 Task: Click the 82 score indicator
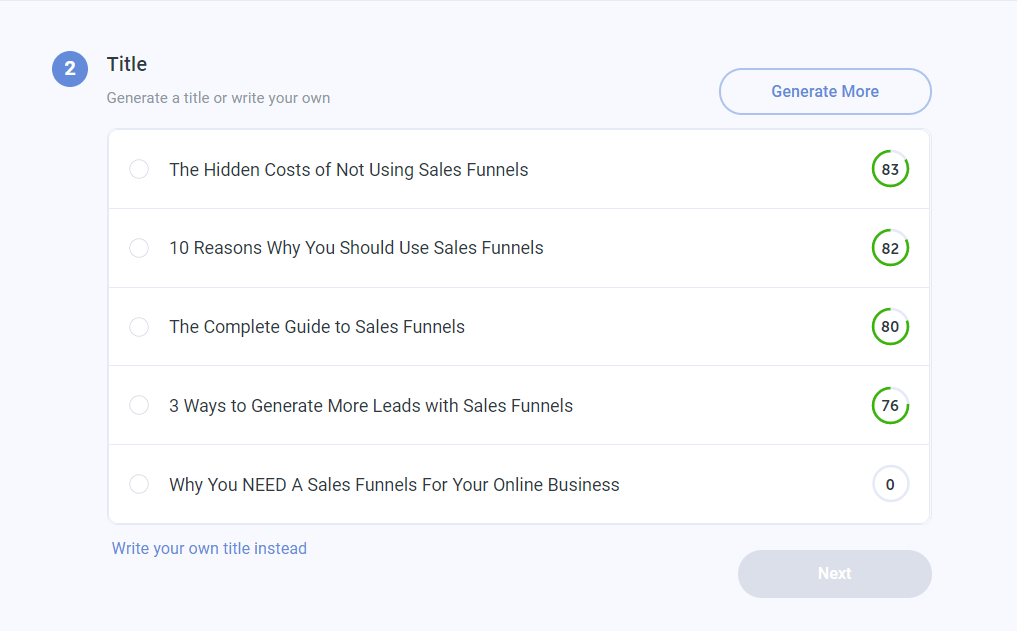pyautogui.click(x=890, y=248)
